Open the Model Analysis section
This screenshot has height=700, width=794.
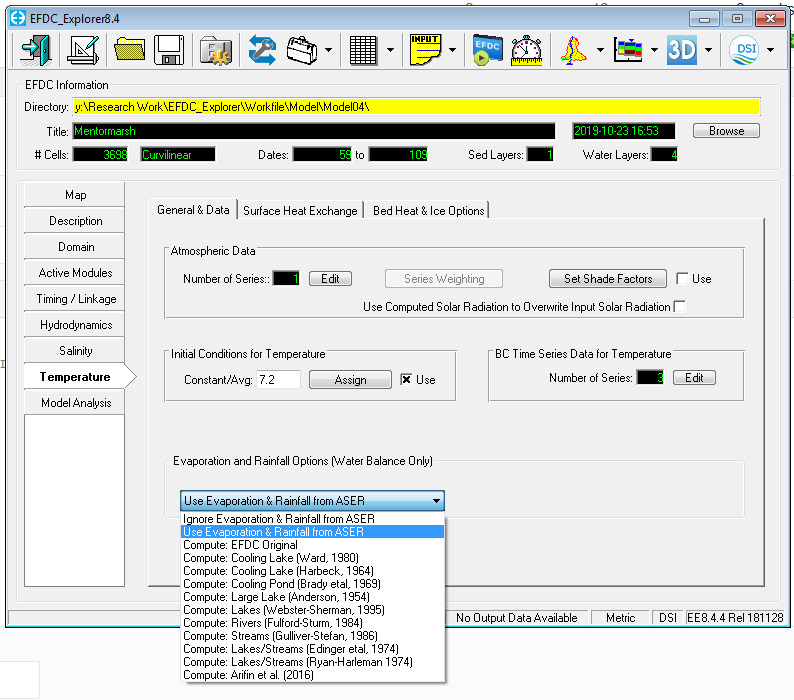pos(74,403)
